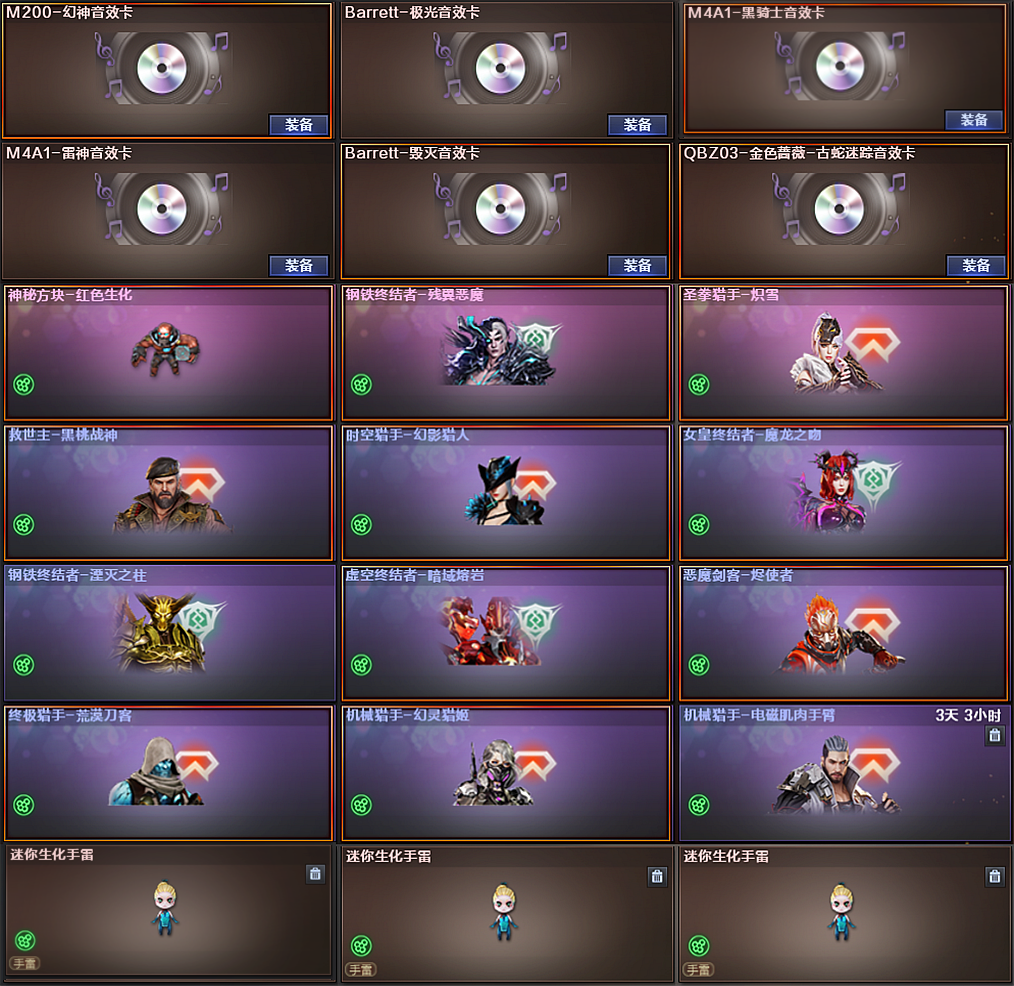This screenshot has width=1014, height=986.
Task: Click 装备 on Barrett-毁灭音效卡
Action: pos(637,266)
